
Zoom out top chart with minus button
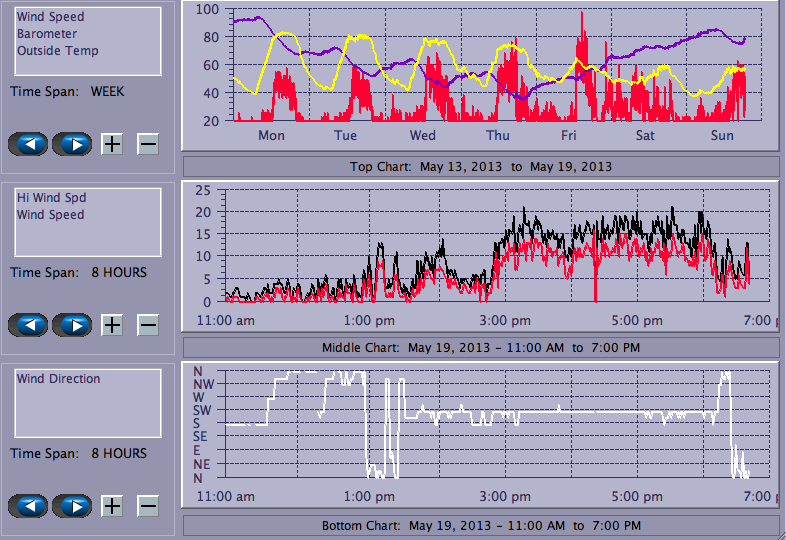click(x=147, y=144)
